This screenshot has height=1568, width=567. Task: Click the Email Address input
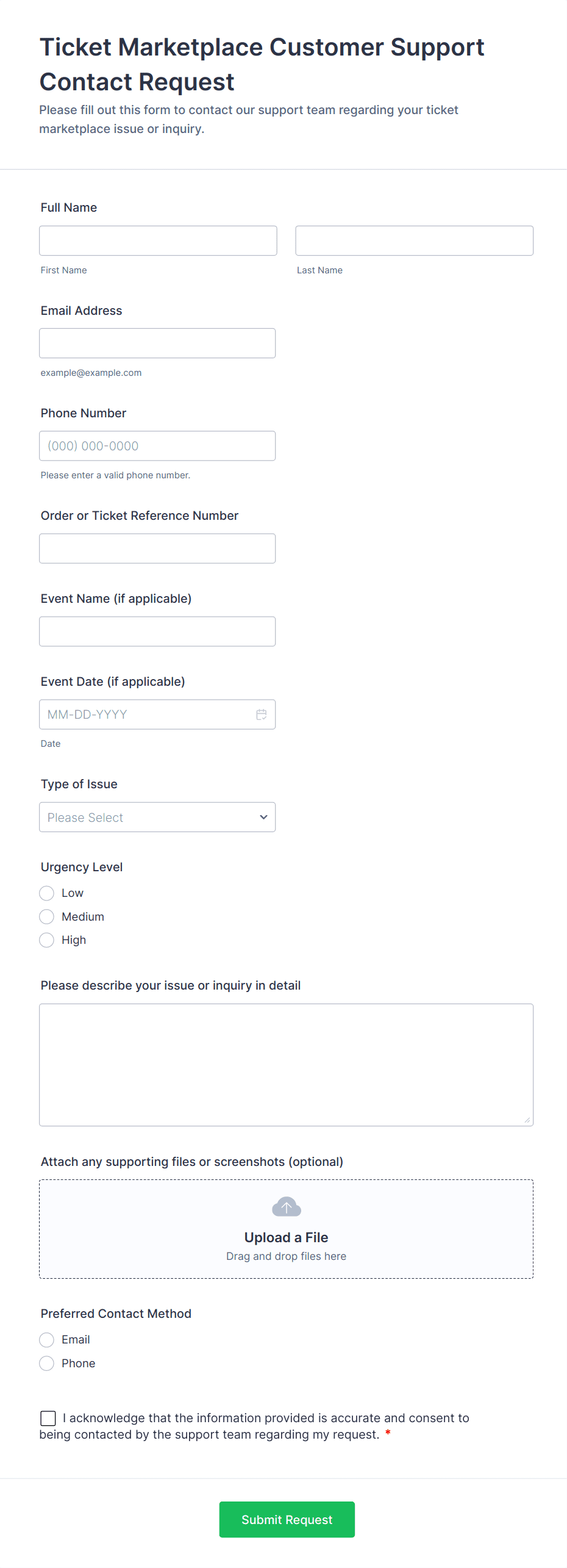click(x=157, y=343)
